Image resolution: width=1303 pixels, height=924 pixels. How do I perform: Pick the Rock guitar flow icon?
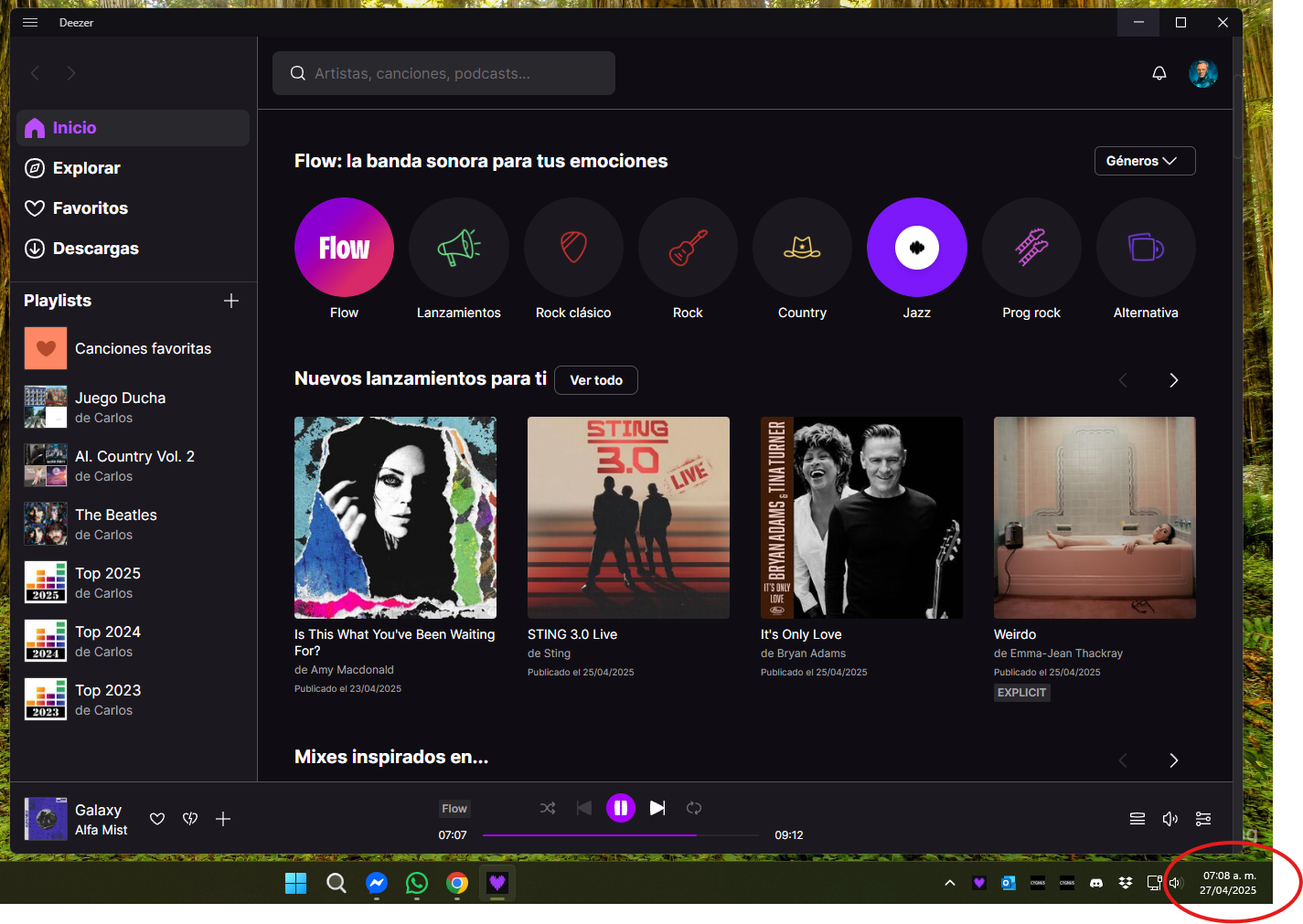[x=688, y=248]
